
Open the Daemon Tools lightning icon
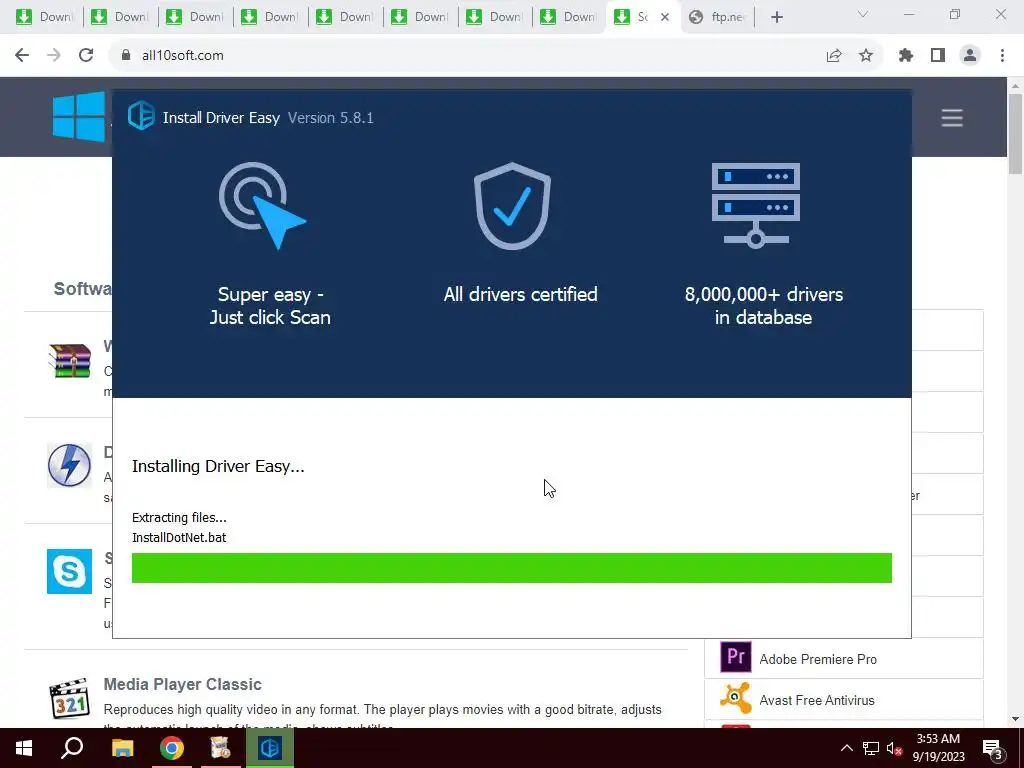69,465
